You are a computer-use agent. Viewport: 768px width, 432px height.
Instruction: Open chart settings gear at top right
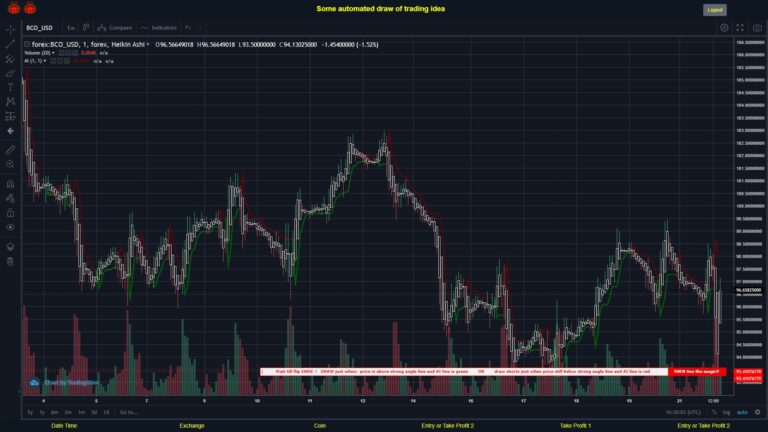click(x=724, y=28)
